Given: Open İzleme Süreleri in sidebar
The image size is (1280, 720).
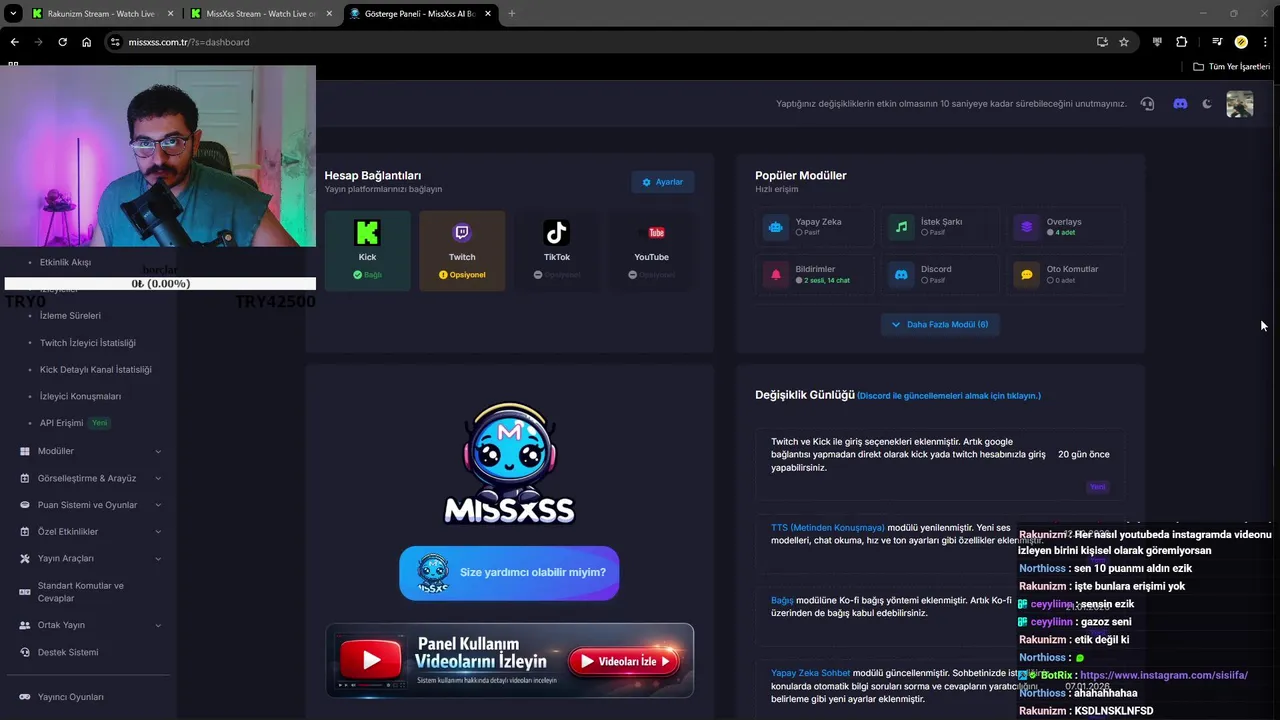Looking at the screenshot, I should (x=70, y=316).
